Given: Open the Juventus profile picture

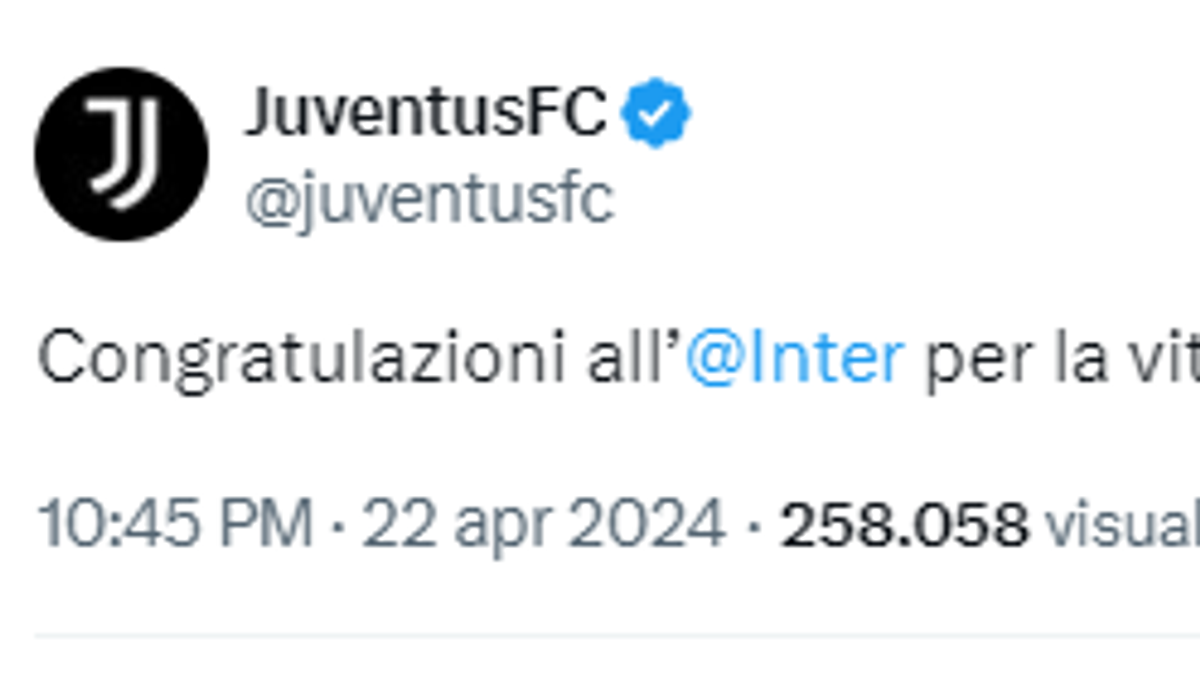Looking at the screenshot, I should click(x=121, y=154).
